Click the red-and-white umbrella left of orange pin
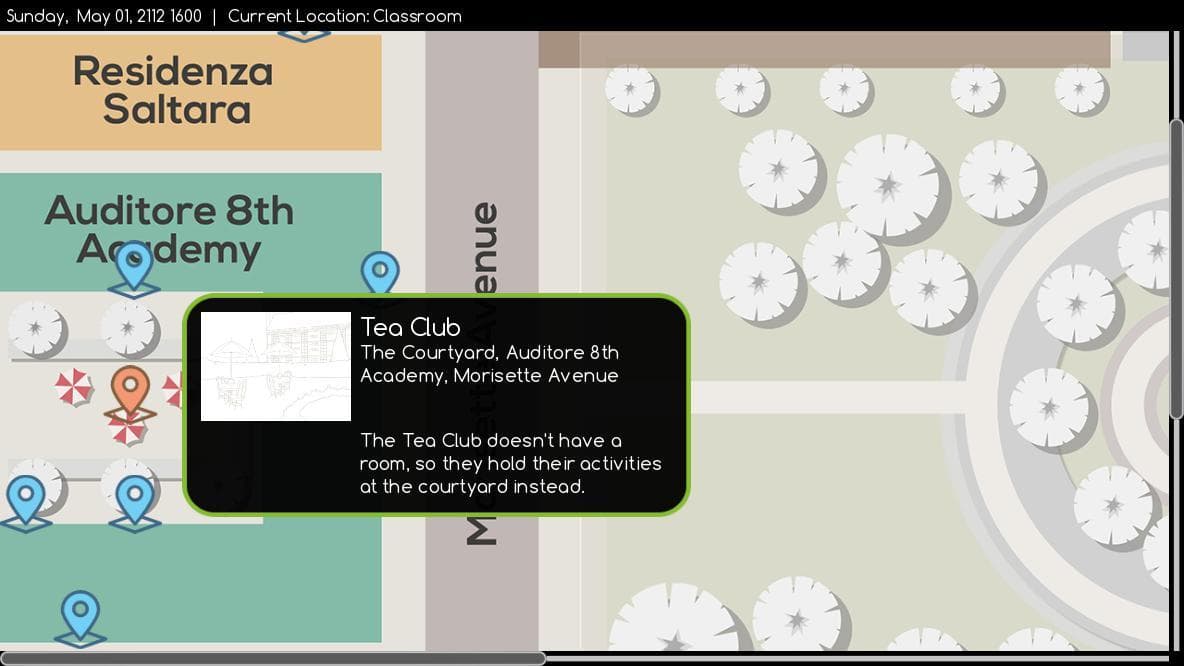The width and height of the screenshot is (1184, 666). click(73, 387)
